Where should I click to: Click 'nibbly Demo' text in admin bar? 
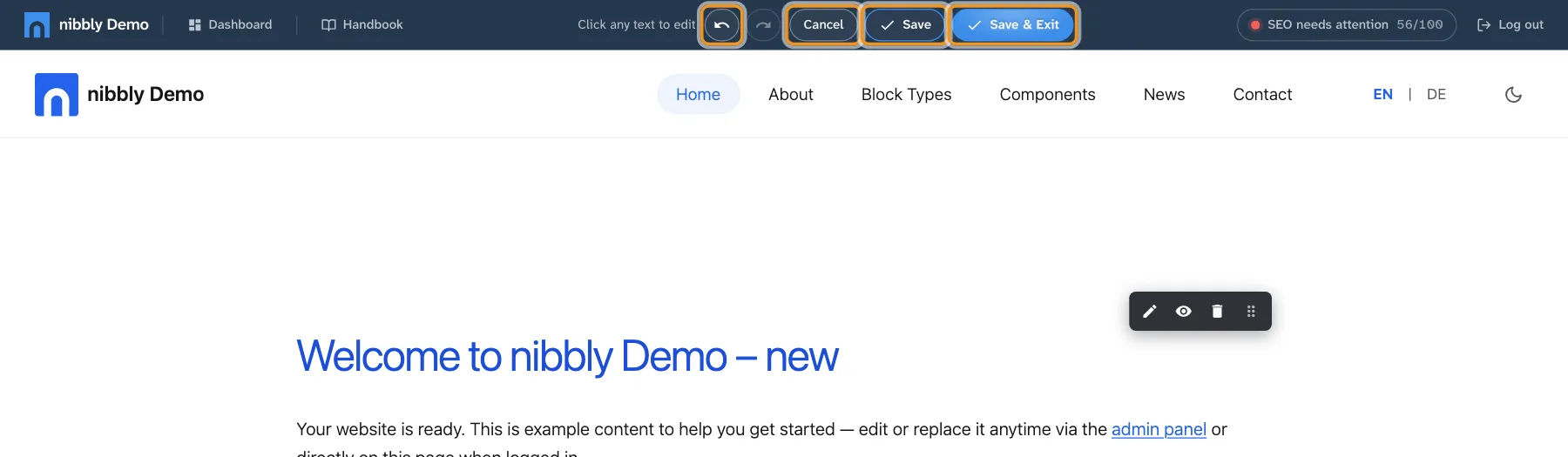point(104,24)
